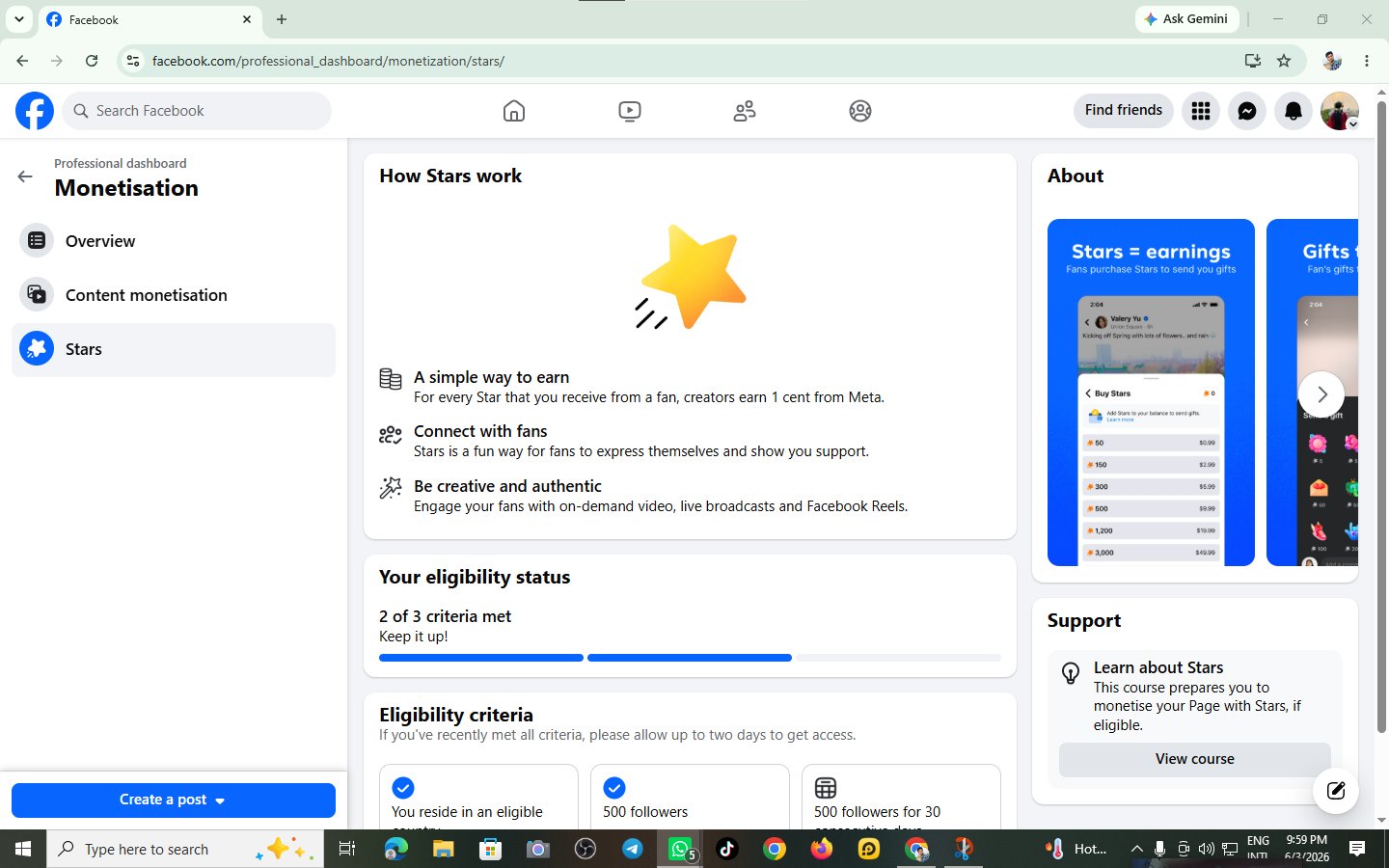1389x868 pixels.
Task: Open the Facebook menu grid icon
Action: pyautogui.click(x=1201, y=111)
